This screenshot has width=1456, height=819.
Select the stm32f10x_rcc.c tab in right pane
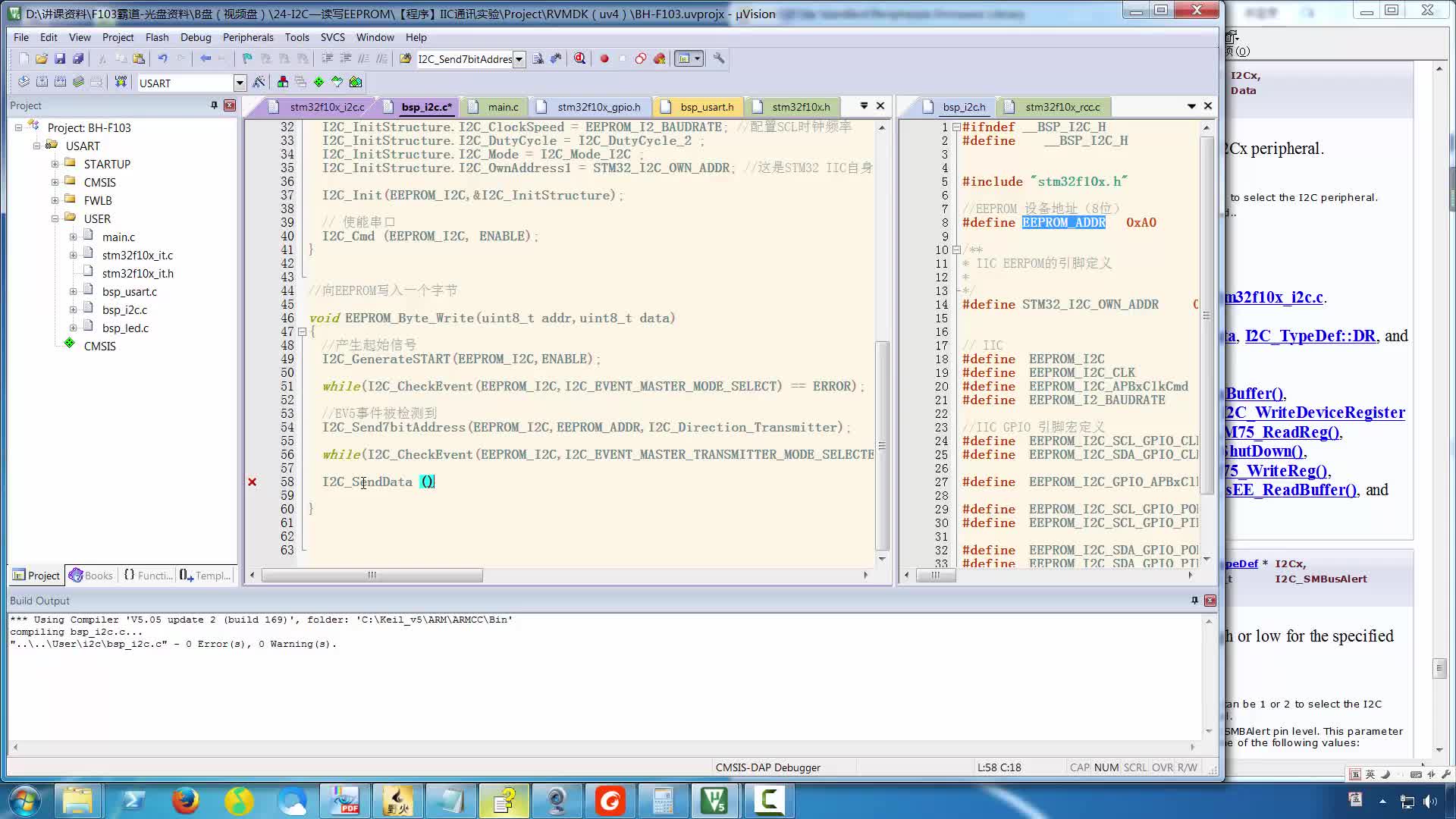[1054, 107]
